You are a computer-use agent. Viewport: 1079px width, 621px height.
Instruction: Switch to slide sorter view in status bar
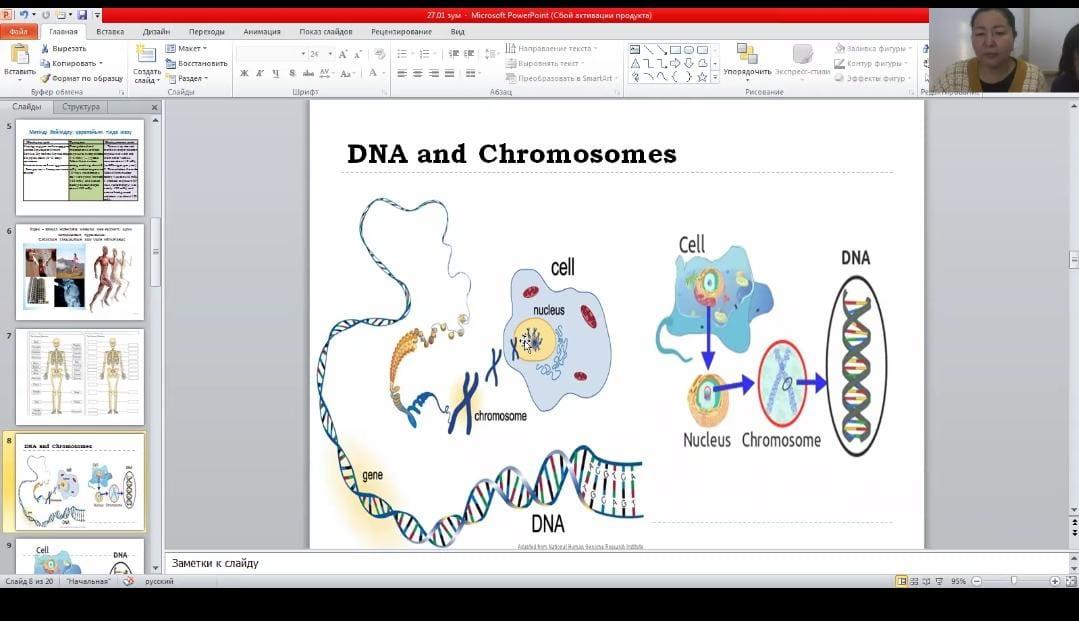click(x=914, y=582)
